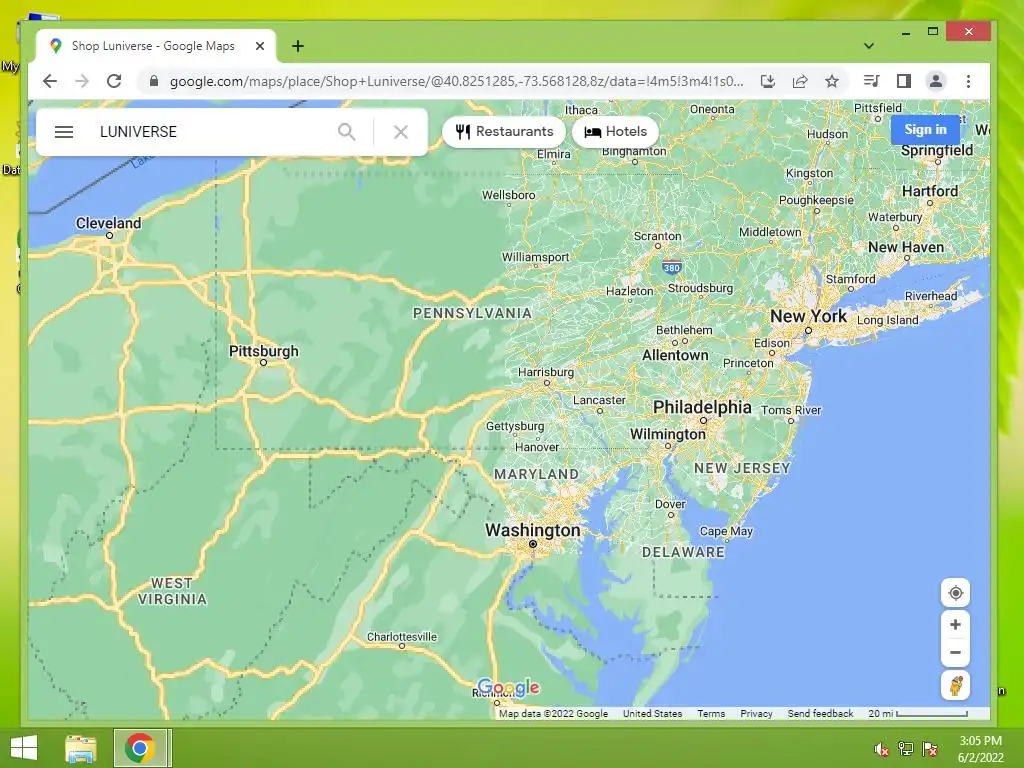Screen dimensions: 1024x768
Task: Click the muted volume tray icon
Action: pos(882,749)
